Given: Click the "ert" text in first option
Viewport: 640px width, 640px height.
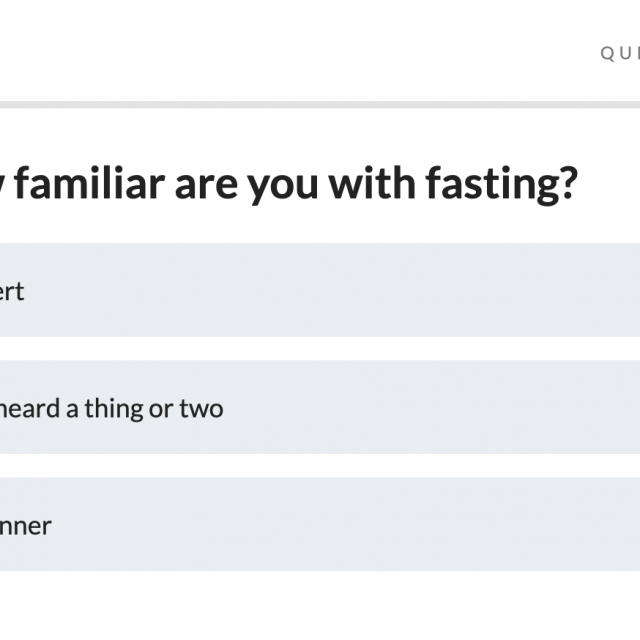Looking at the screenshot, I should pyautogui.click(x=12, y=292).
